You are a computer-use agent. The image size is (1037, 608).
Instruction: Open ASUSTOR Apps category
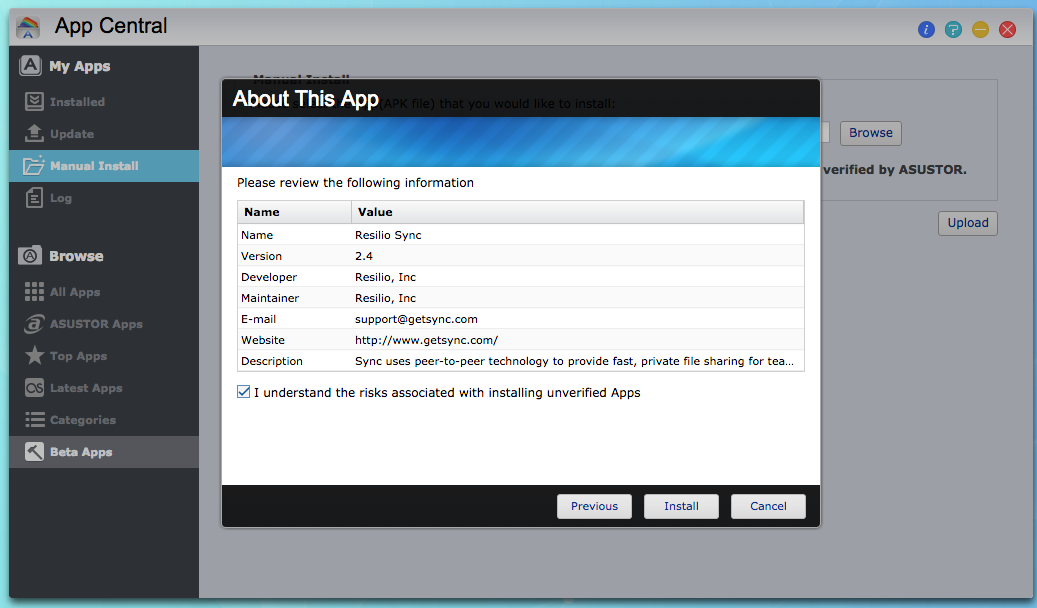click(104, 324)
